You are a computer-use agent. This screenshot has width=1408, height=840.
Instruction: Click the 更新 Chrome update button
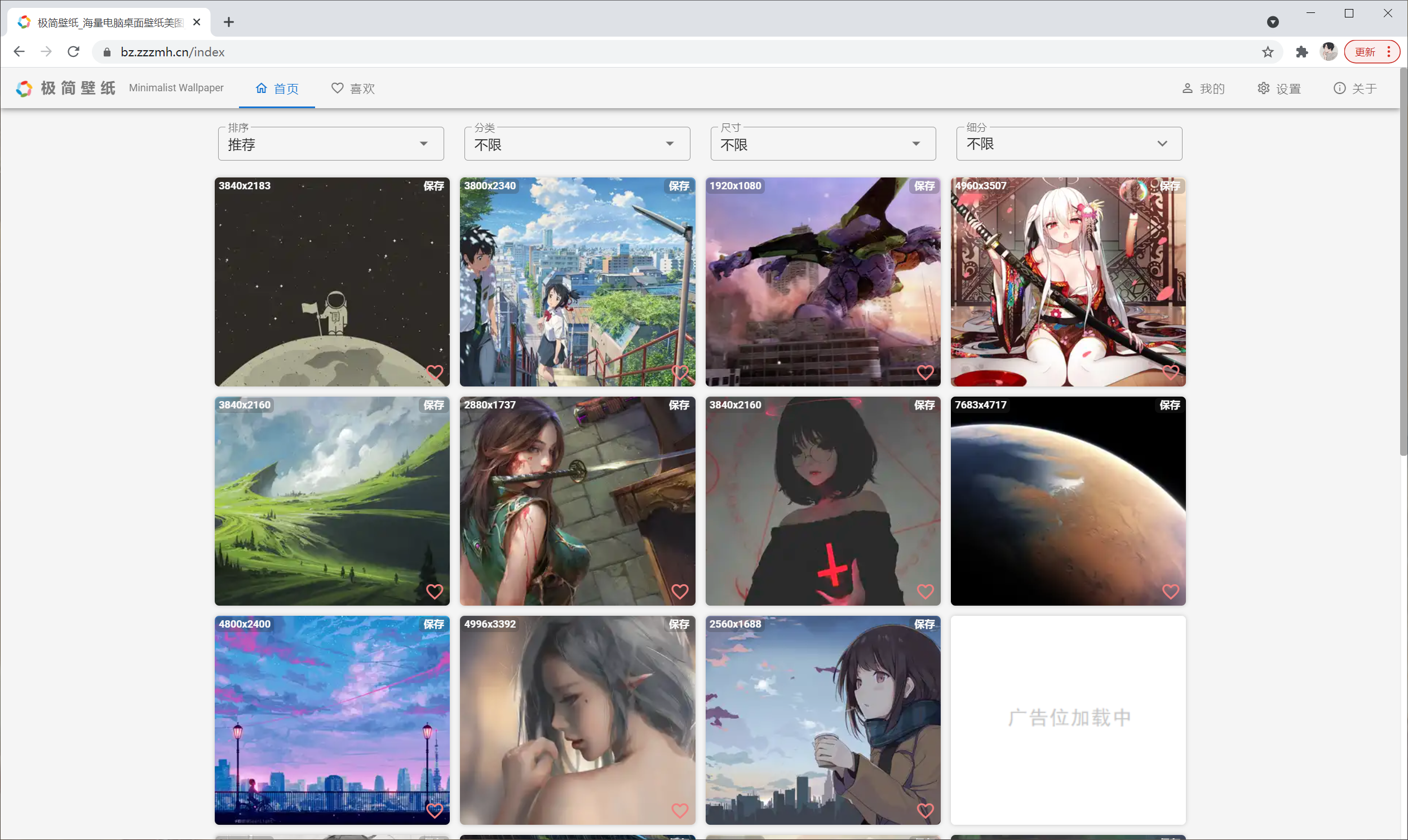1372,52
